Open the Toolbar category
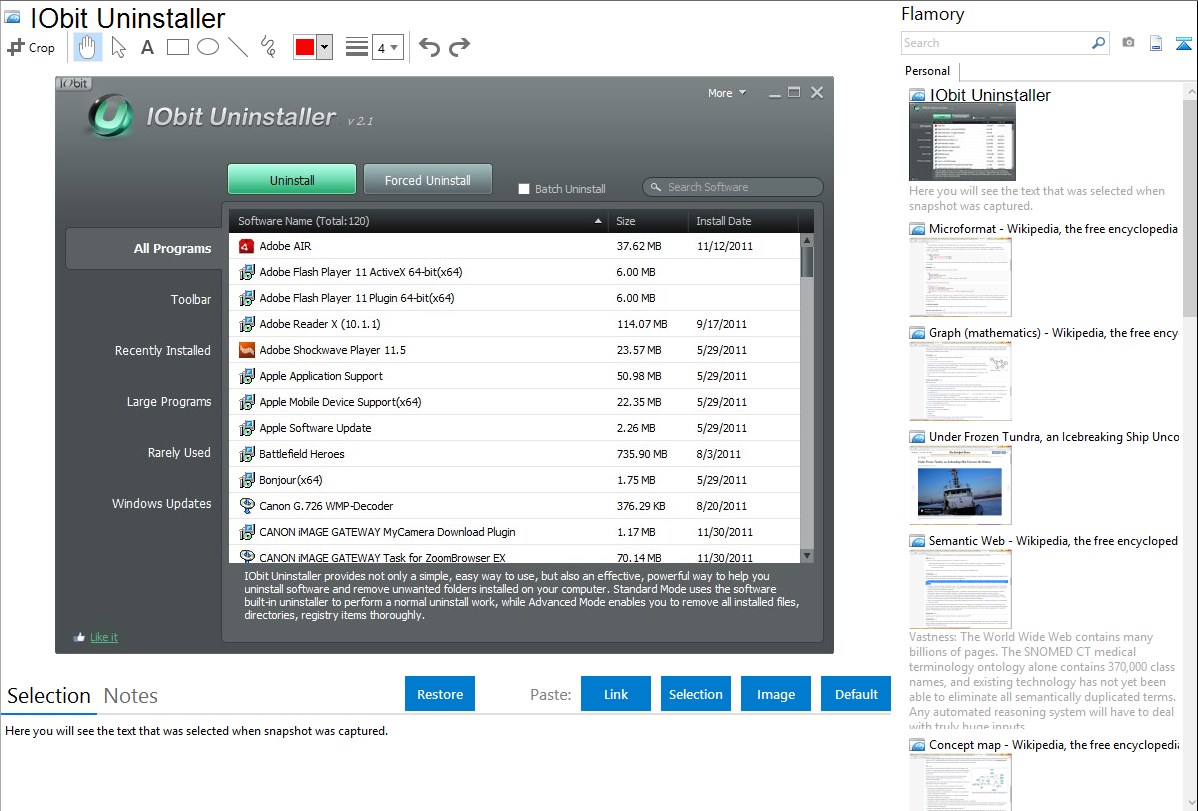This screenshot has width=1198, height=811. tap(191, 300)
